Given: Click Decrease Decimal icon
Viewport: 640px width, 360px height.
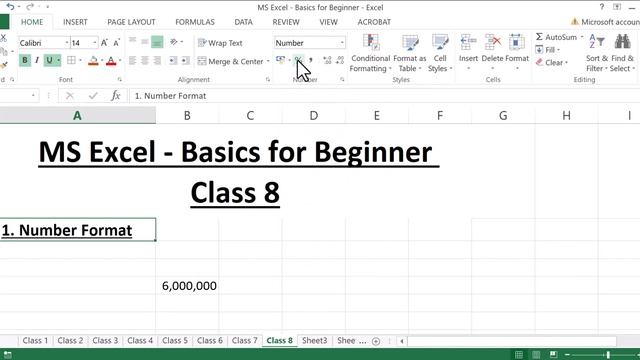Looking at the screenshot, I should point(340,60).
